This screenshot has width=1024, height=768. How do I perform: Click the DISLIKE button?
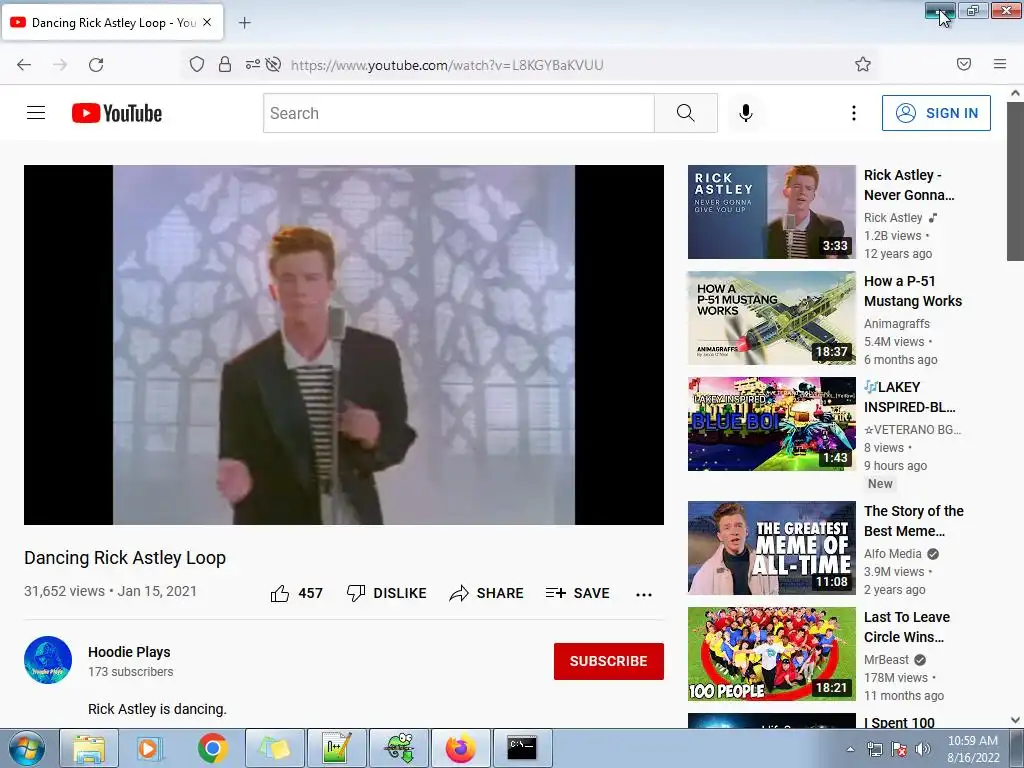[387, 593]
